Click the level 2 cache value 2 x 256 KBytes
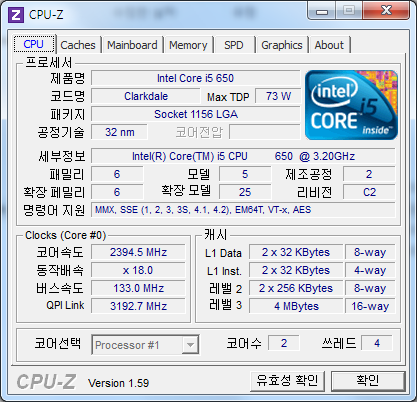The width and height of the screenshot is (417, 402). tap(296, 288)
